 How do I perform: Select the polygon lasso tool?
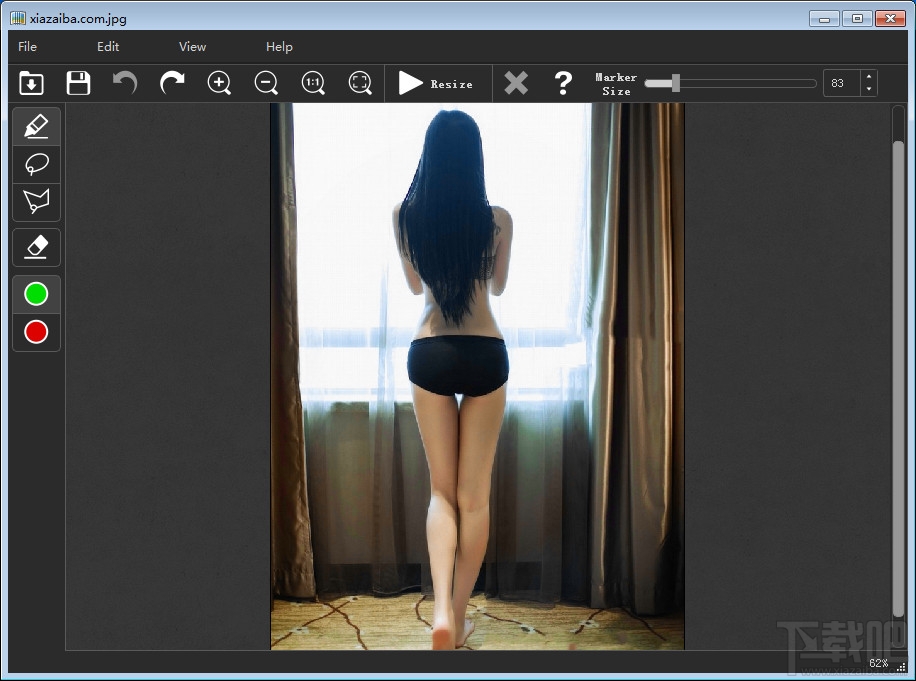[36, 201]
